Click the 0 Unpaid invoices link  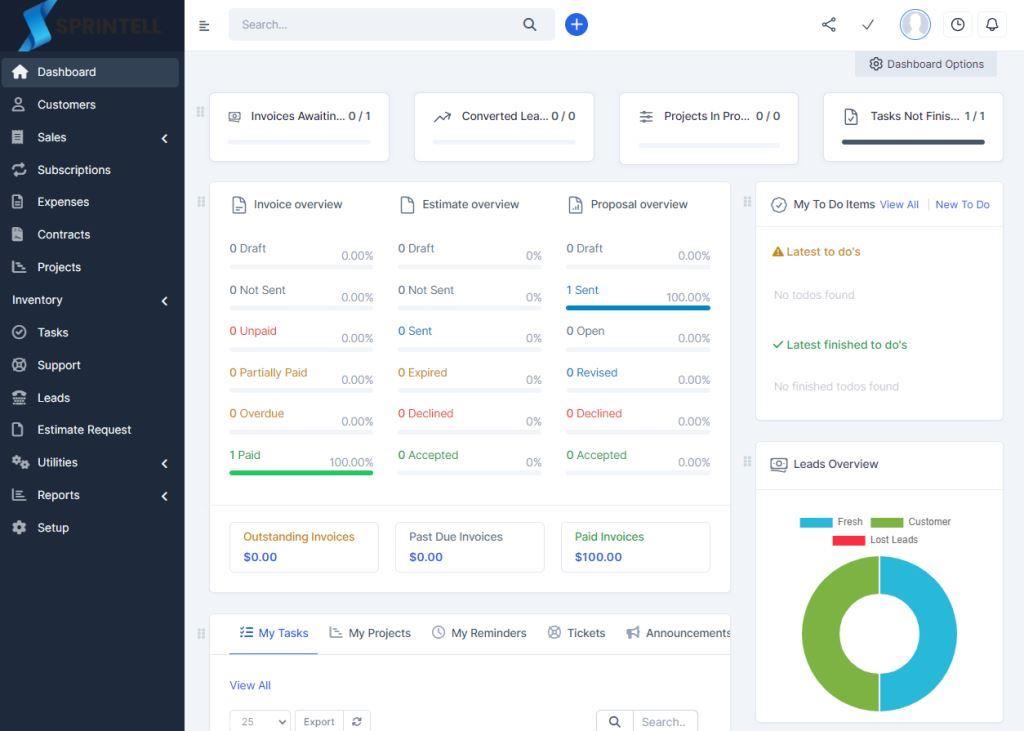253,331
